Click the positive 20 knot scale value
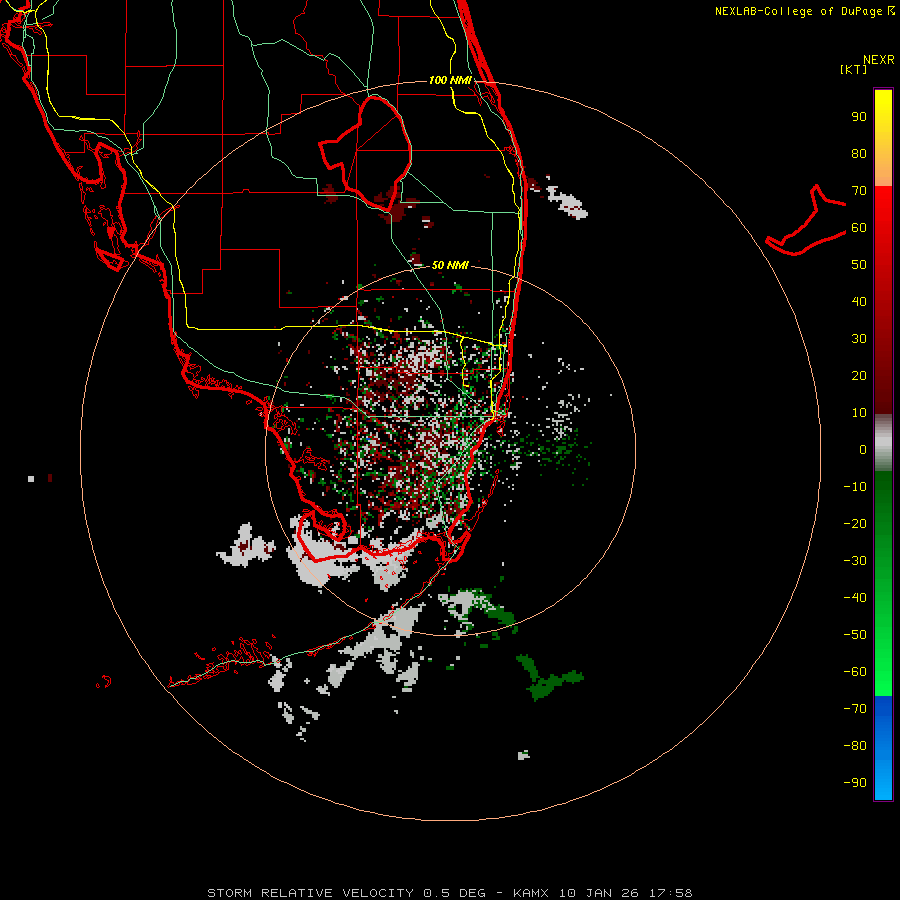Viewport: 900px width, 900px height. [859, 376]
